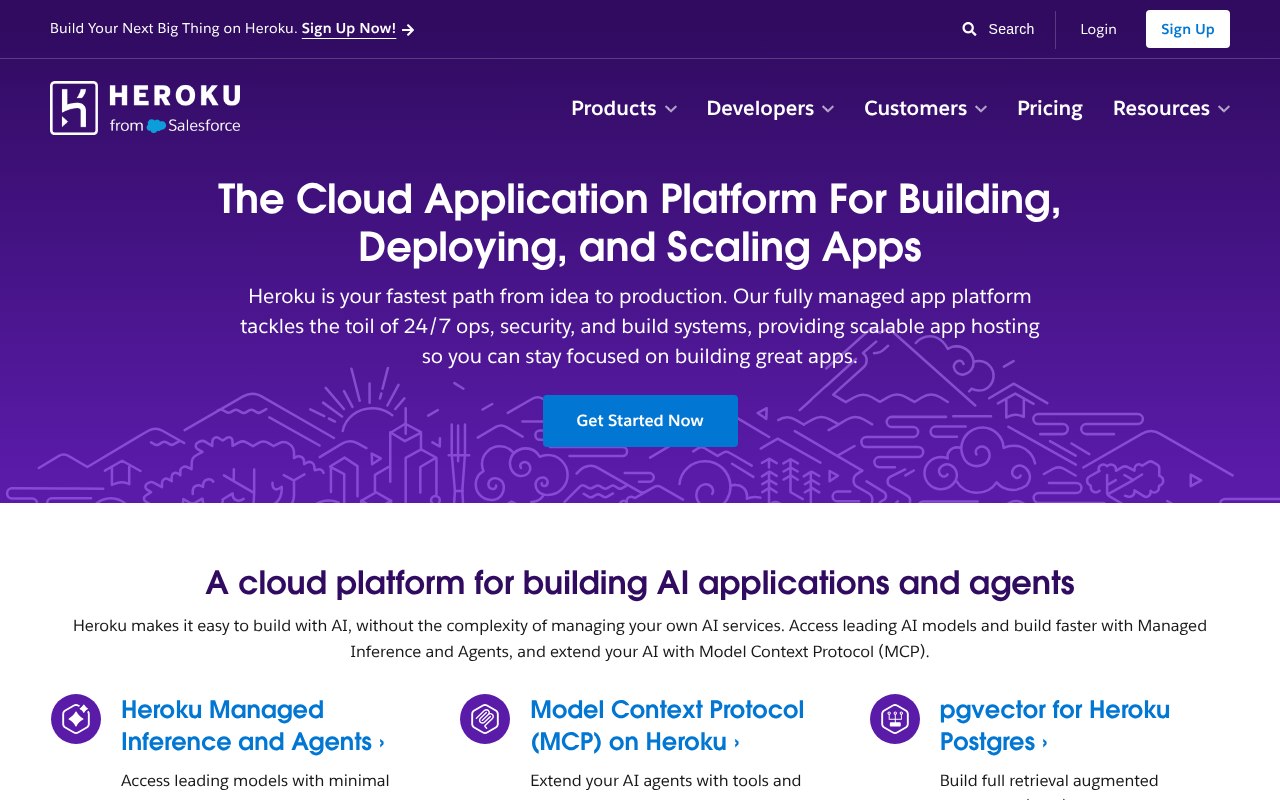Screen dimensions: 1280x800
Task: Click the text 'Build Your Next Big Thing on Heroku.'
Action: [x=174, y=29]
